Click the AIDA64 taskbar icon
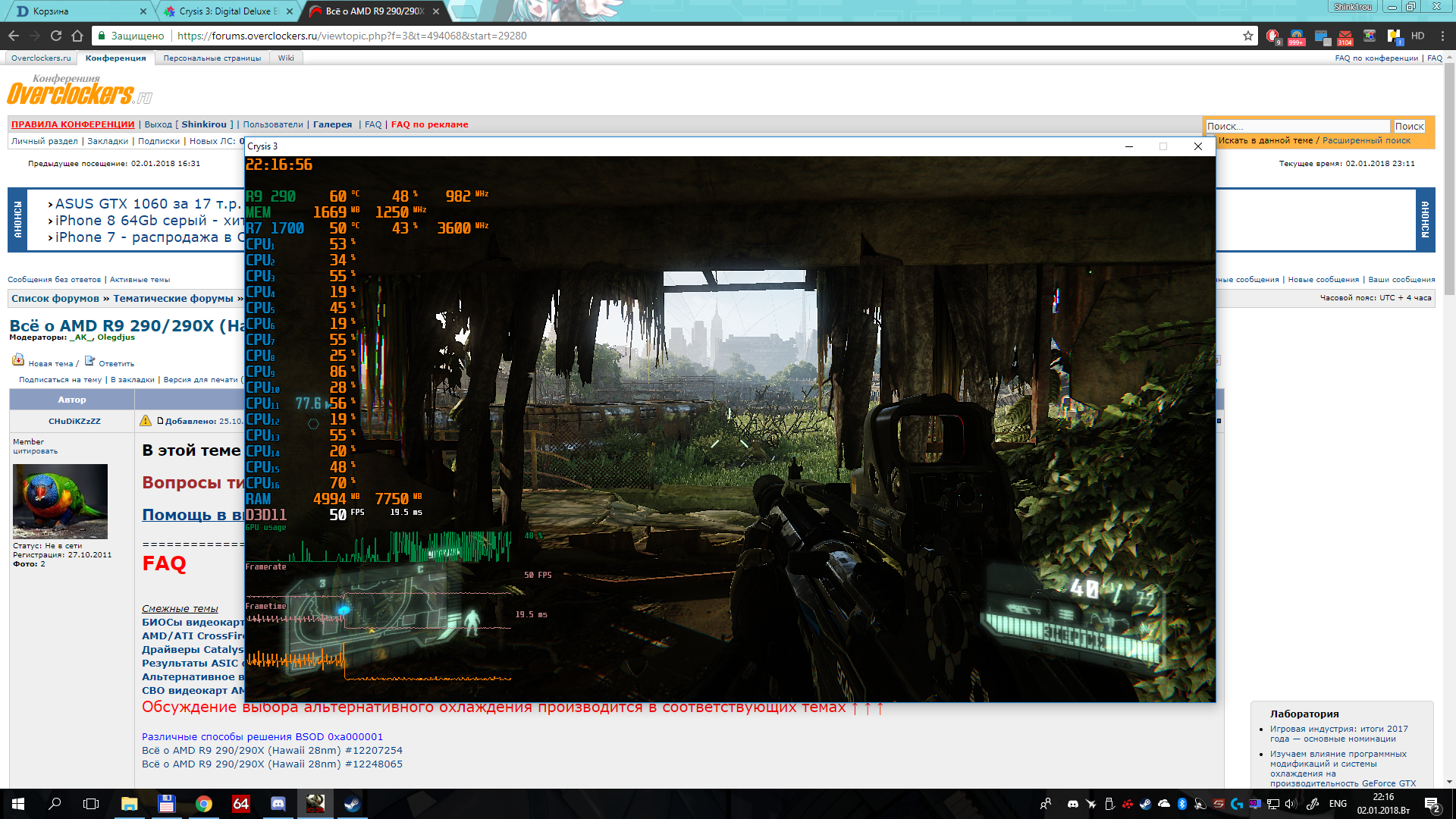 pos(240,803)
